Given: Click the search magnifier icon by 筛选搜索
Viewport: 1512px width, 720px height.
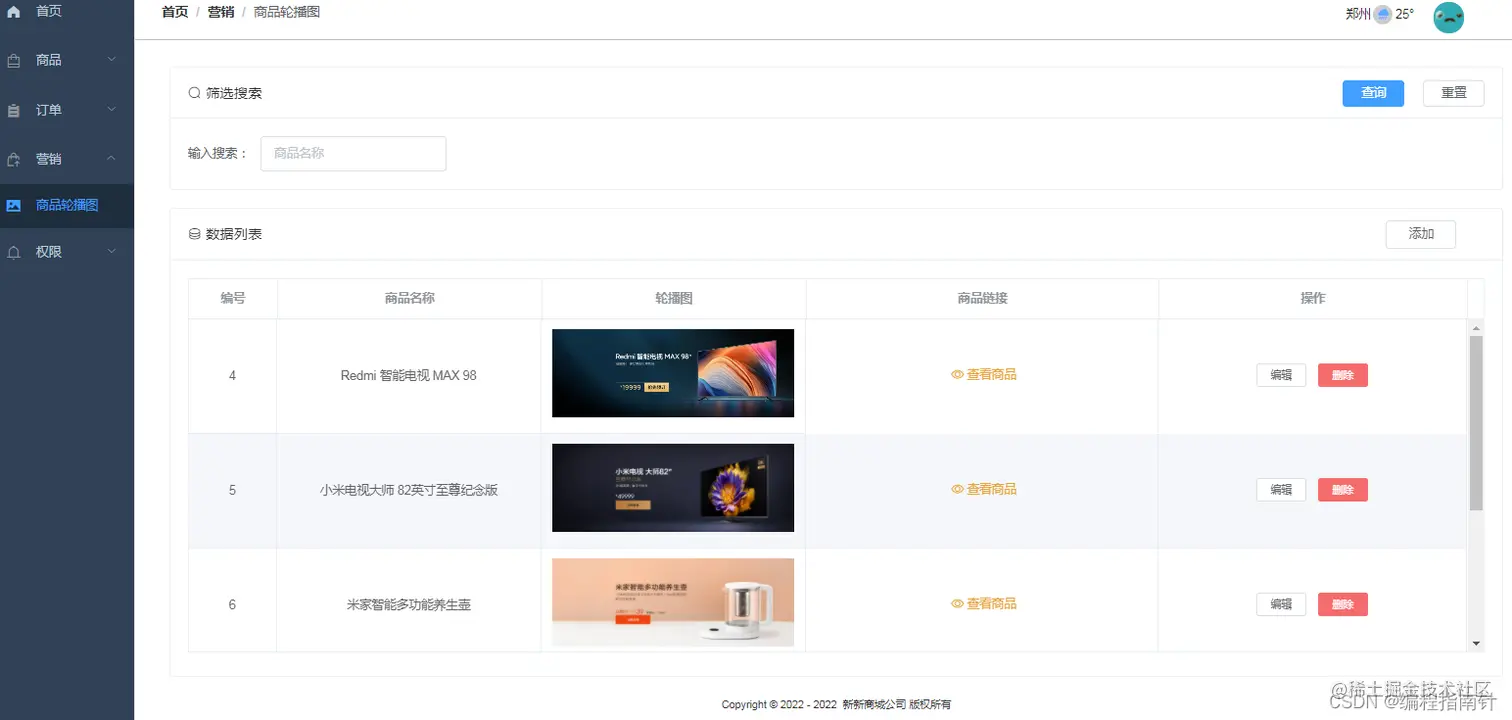Looking at the screenshot, I should click(x=195, y=93).
